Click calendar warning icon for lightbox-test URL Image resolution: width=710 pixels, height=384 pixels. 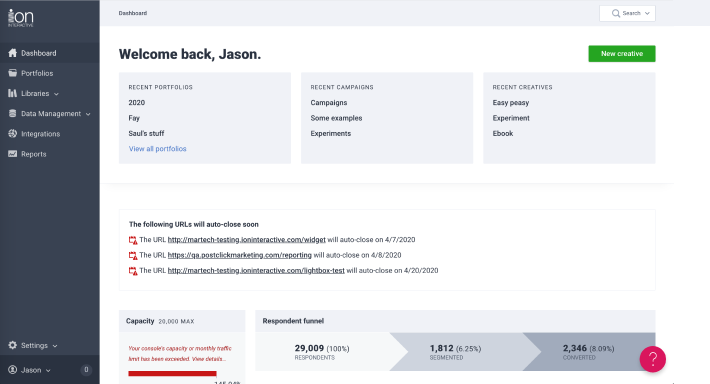pos(133,271)
